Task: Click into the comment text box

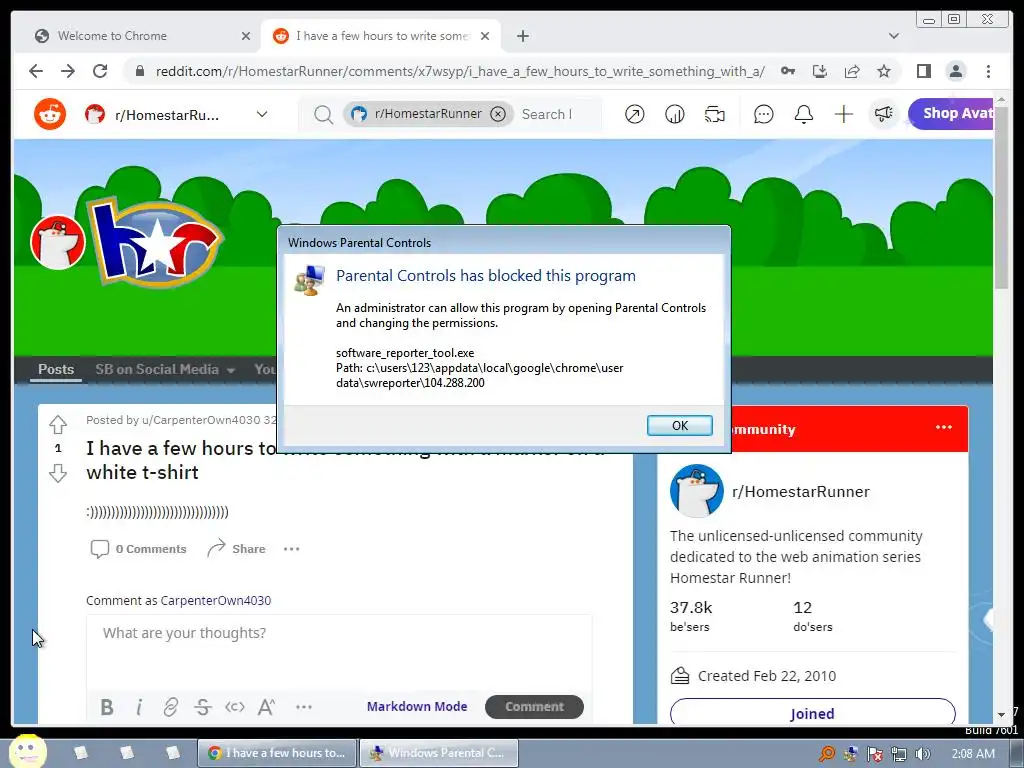Action: point(339,653)
